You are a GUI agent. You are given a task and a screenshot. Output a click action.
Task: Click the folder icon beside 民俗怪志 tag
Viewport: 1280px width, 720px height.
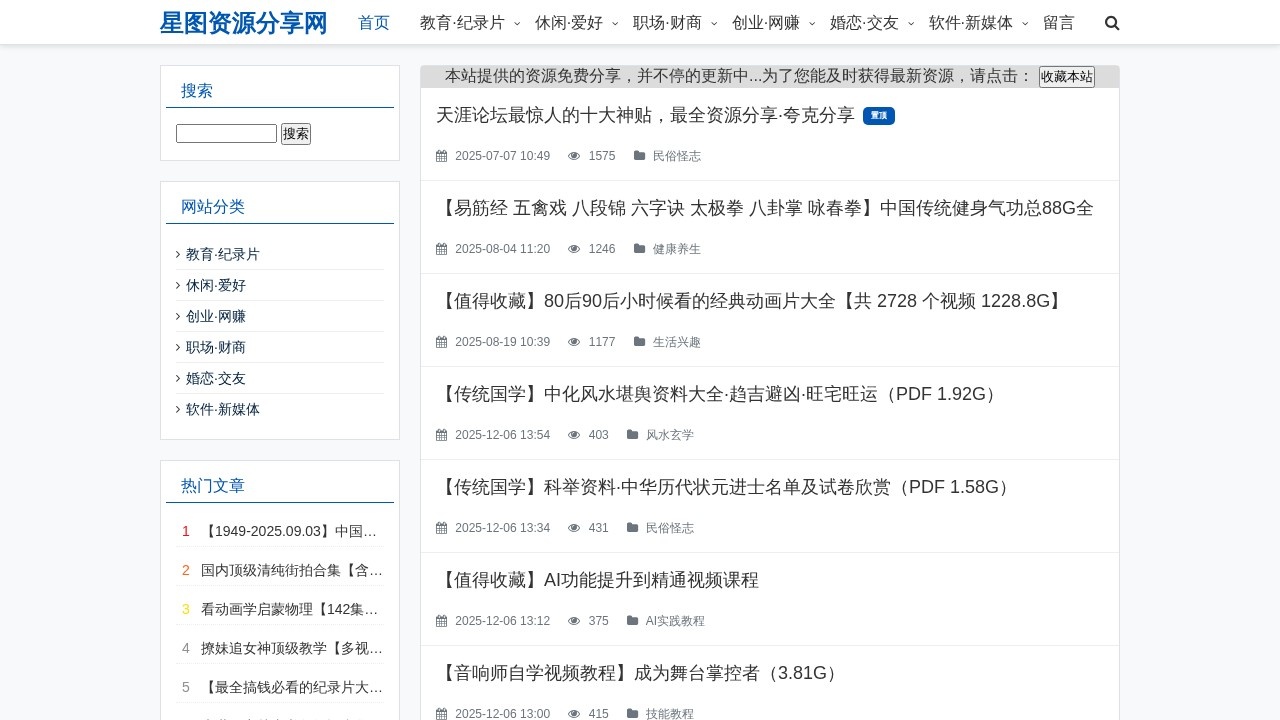coord(640,156)
